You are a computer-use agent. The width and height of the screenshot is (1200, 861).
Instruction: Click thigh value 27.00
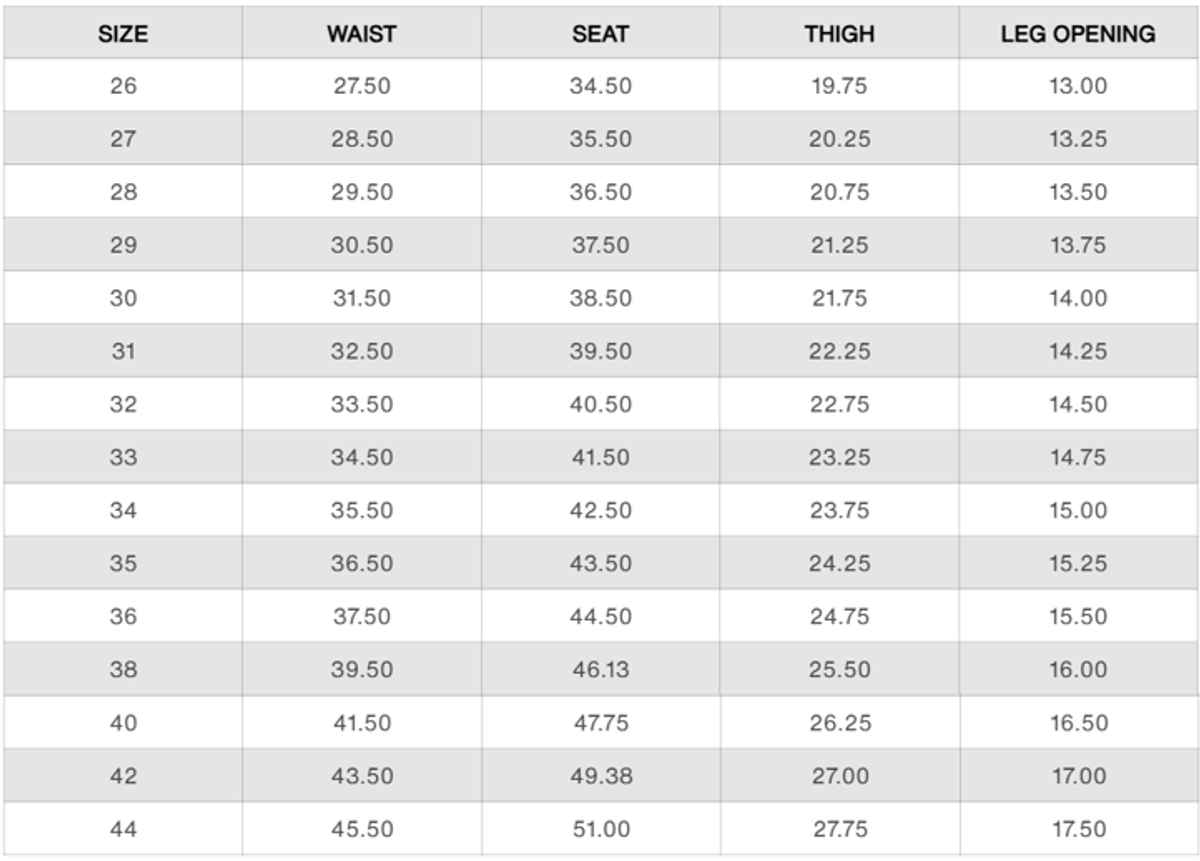[x=839, y=776]
